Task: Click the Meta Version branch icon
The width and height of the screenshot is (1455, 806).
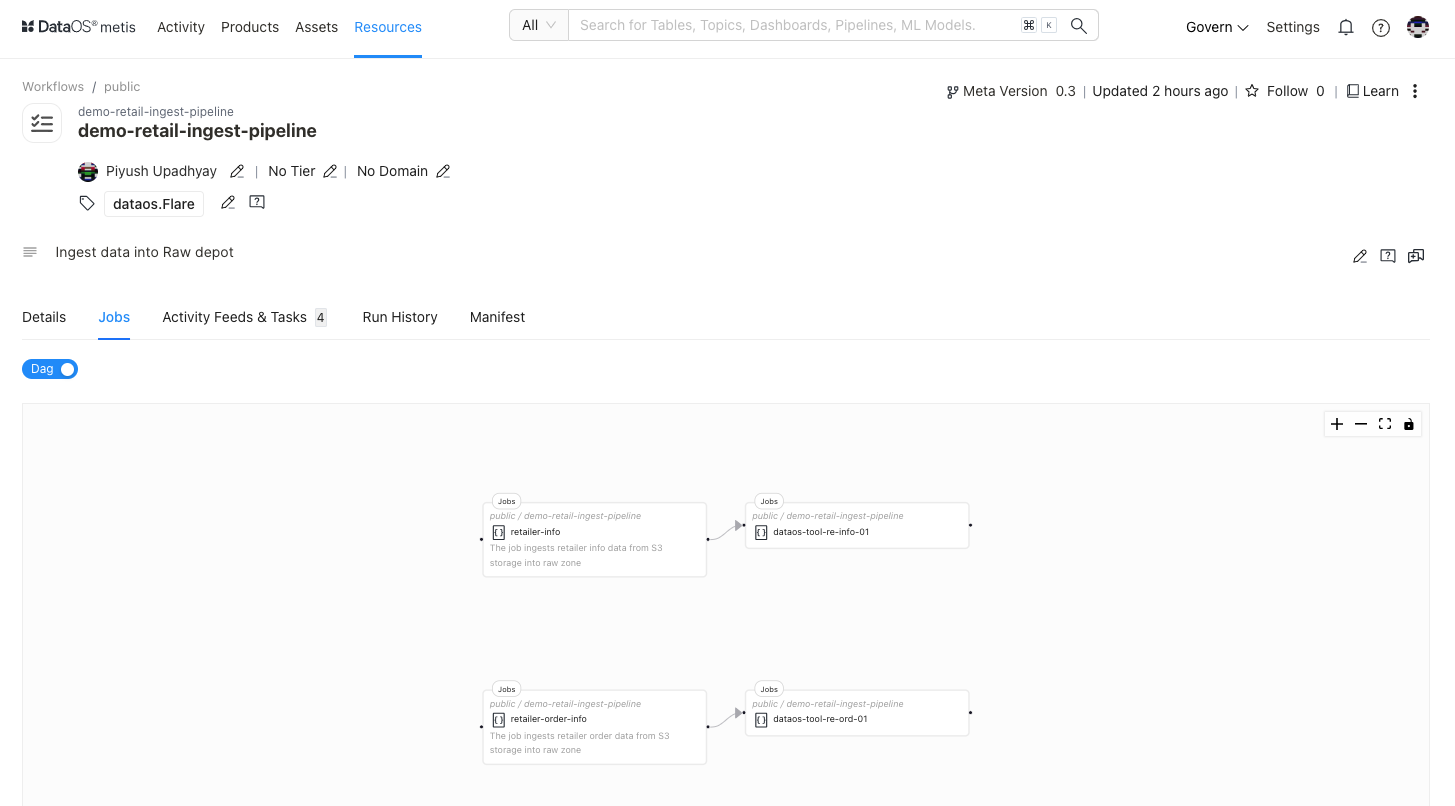Action: [x=952, y=92]
